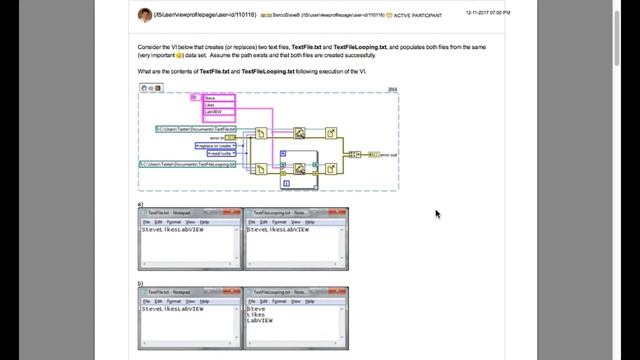640x360 pixels.
Task: Click the brown VI icon on snippet toolbar
Action: [x=158, y=88]
